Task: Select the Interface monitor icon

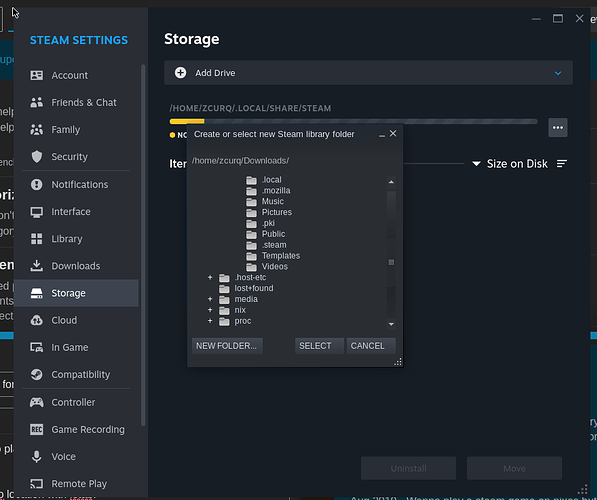Action: (x=37, y=212)
